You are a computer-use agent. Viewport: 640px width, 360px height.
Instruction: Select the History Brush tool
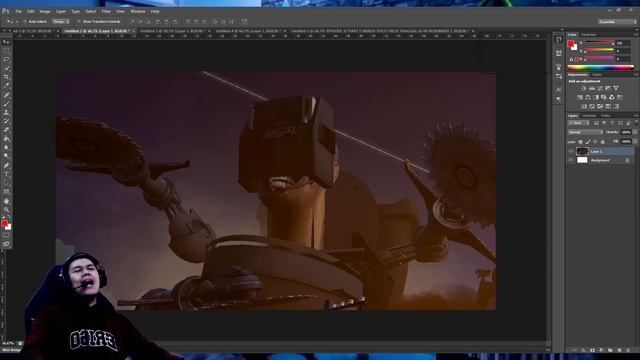pyautogui.click(x=6, y=121)
